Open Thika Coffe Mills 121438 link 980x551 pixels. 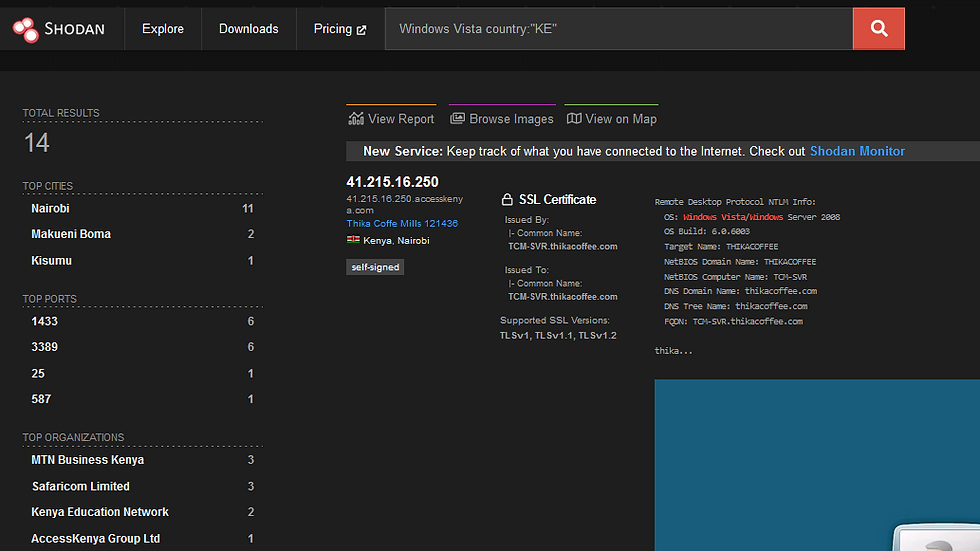(402, 223)
